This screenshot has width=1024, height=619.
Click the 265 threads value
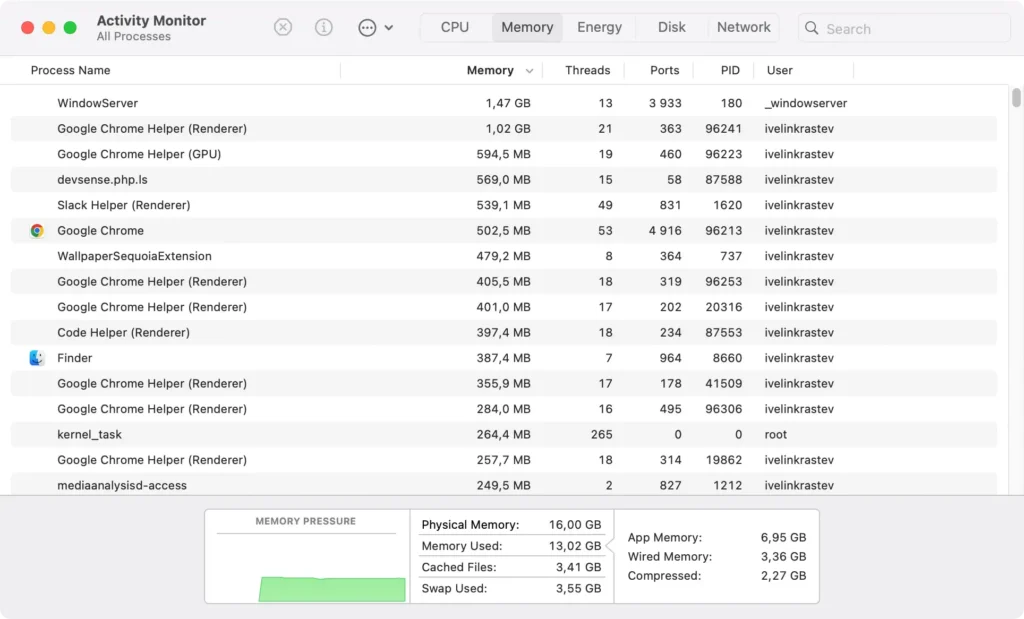coord(601,434)
